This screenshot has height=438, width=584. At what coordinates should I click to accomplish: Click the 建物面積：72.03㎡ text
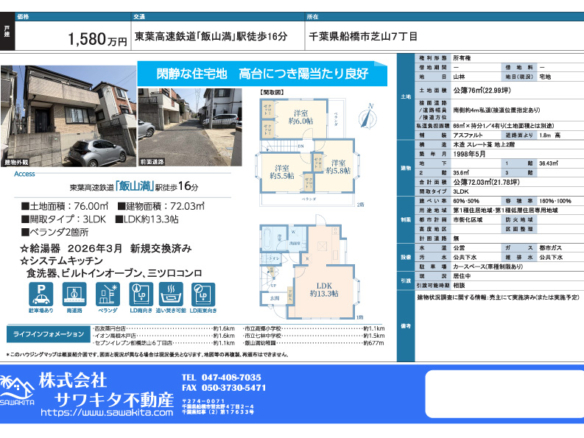161,206
